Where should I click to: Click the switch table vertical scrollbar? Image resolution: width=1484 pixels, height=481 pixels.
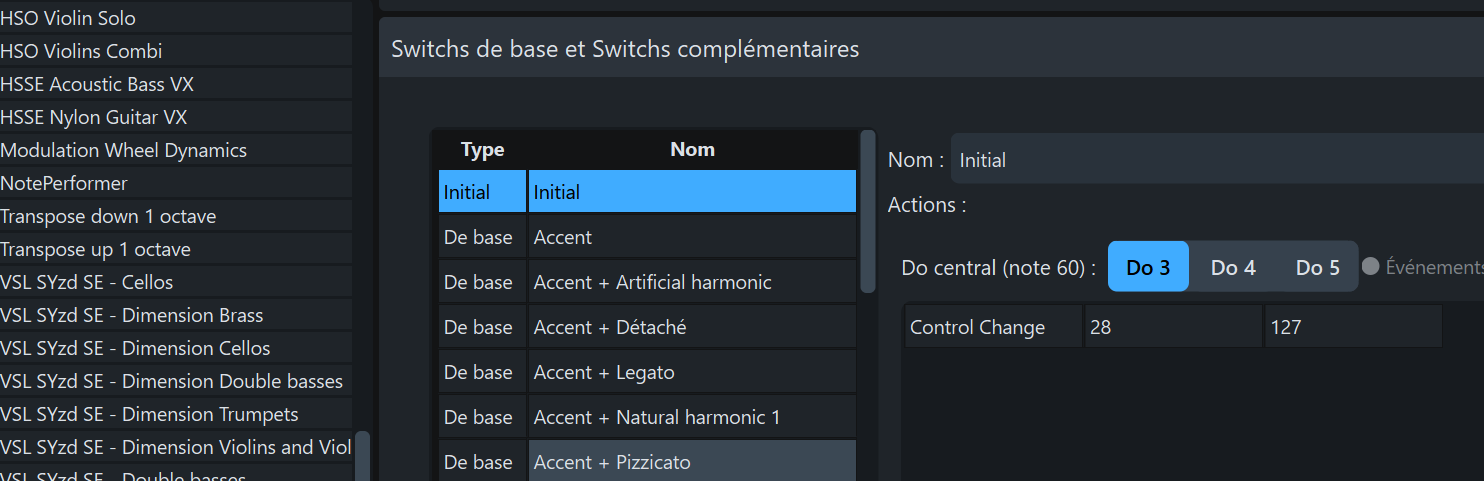point(868,210)
